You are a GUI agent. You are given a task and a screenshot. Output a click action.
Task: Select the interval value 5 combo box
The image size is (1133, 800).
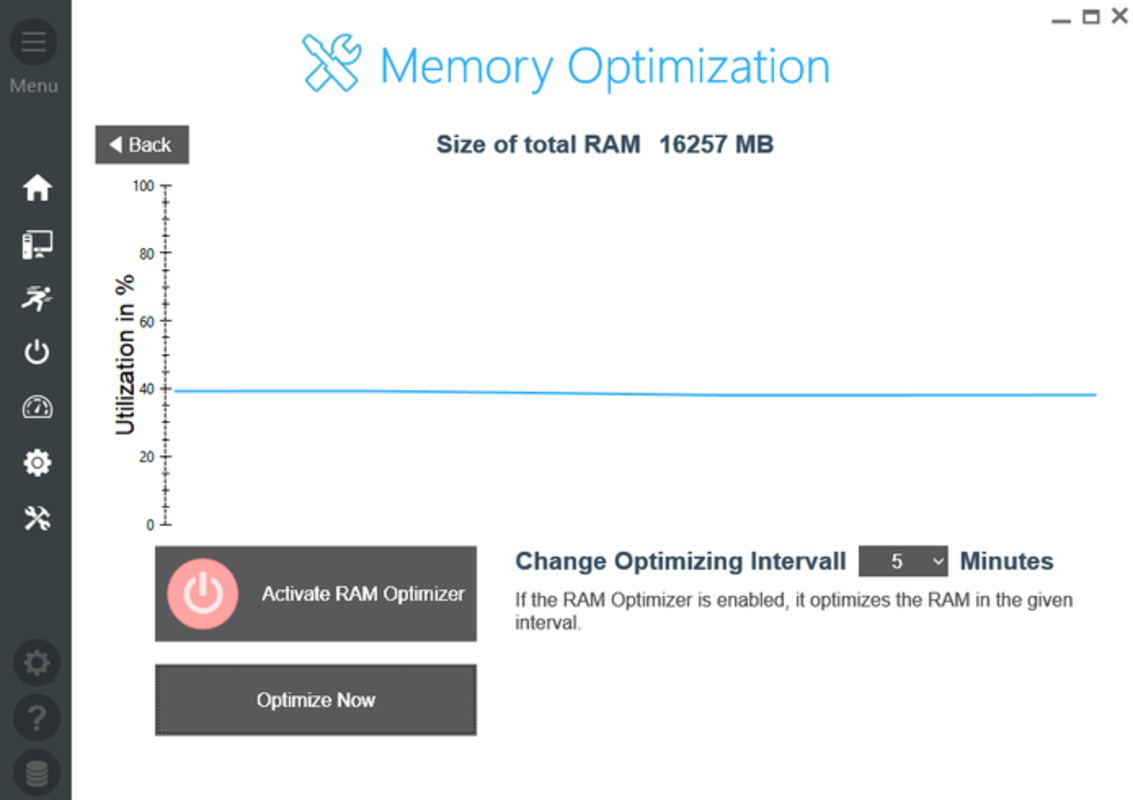tap(903, 561)
